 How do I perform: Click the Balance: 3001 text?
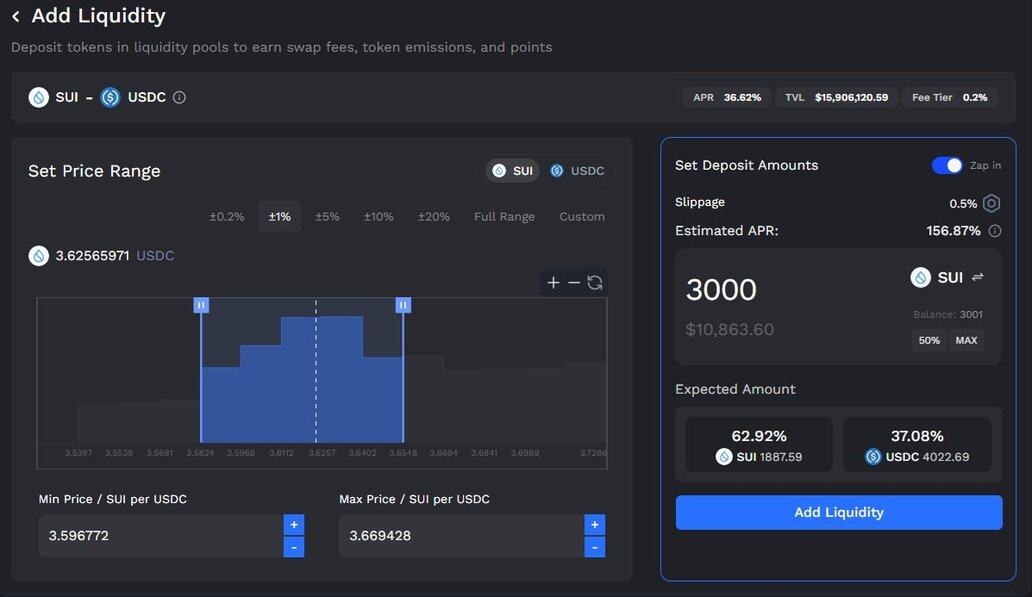(948, 315)
